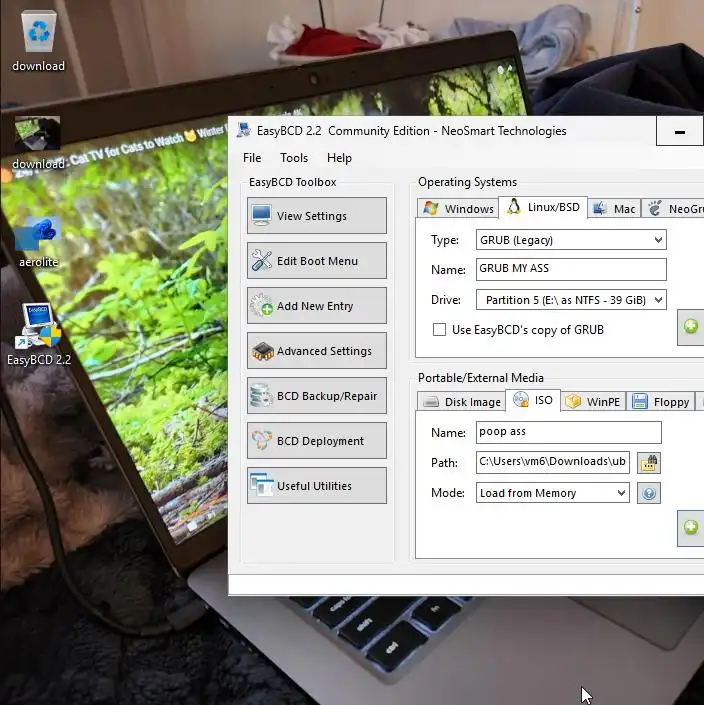Switch to the NeoGrub tab

coord(673,208)
